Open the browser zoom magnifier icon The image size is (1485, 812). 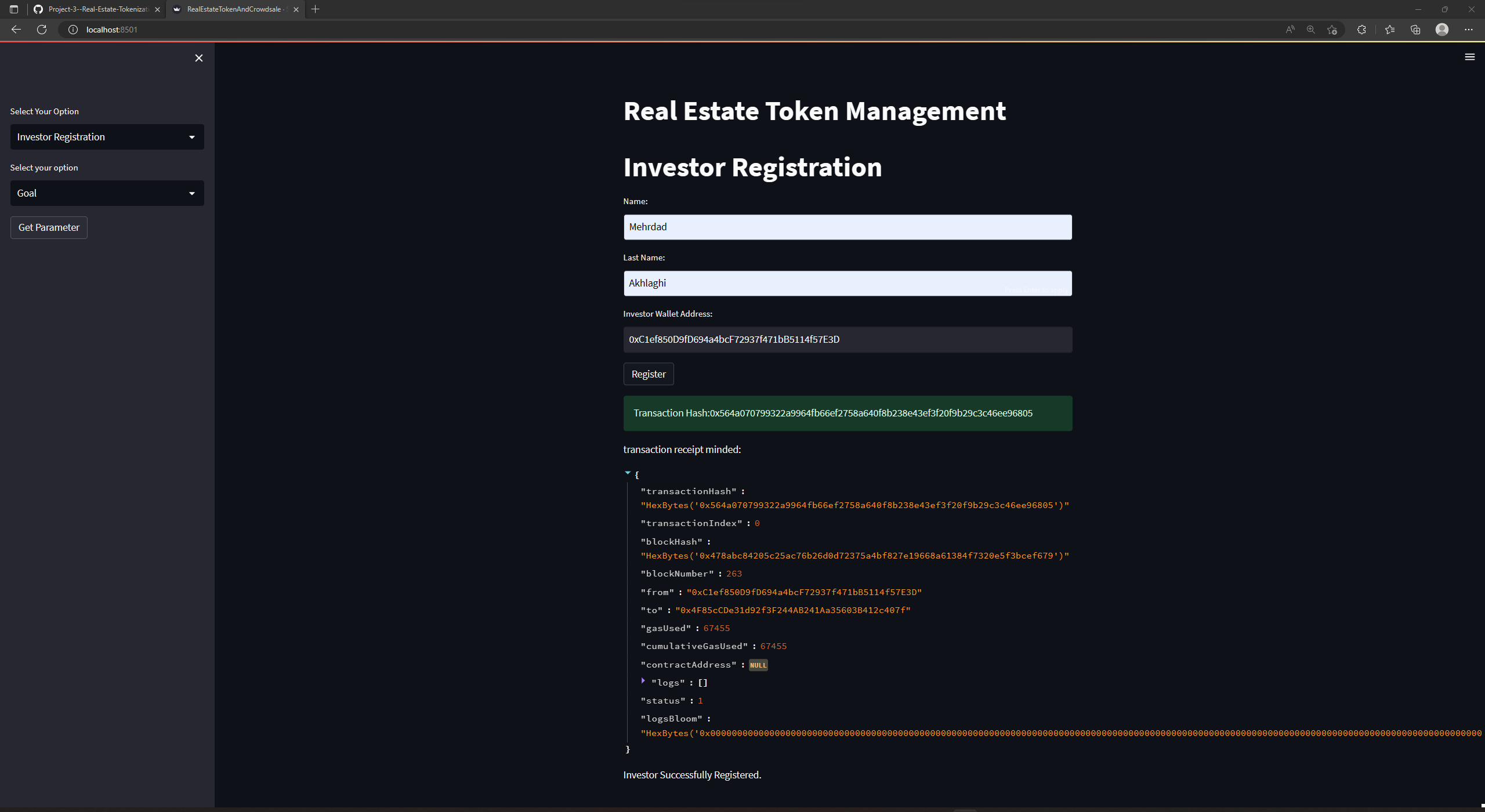click(1310, 29)
